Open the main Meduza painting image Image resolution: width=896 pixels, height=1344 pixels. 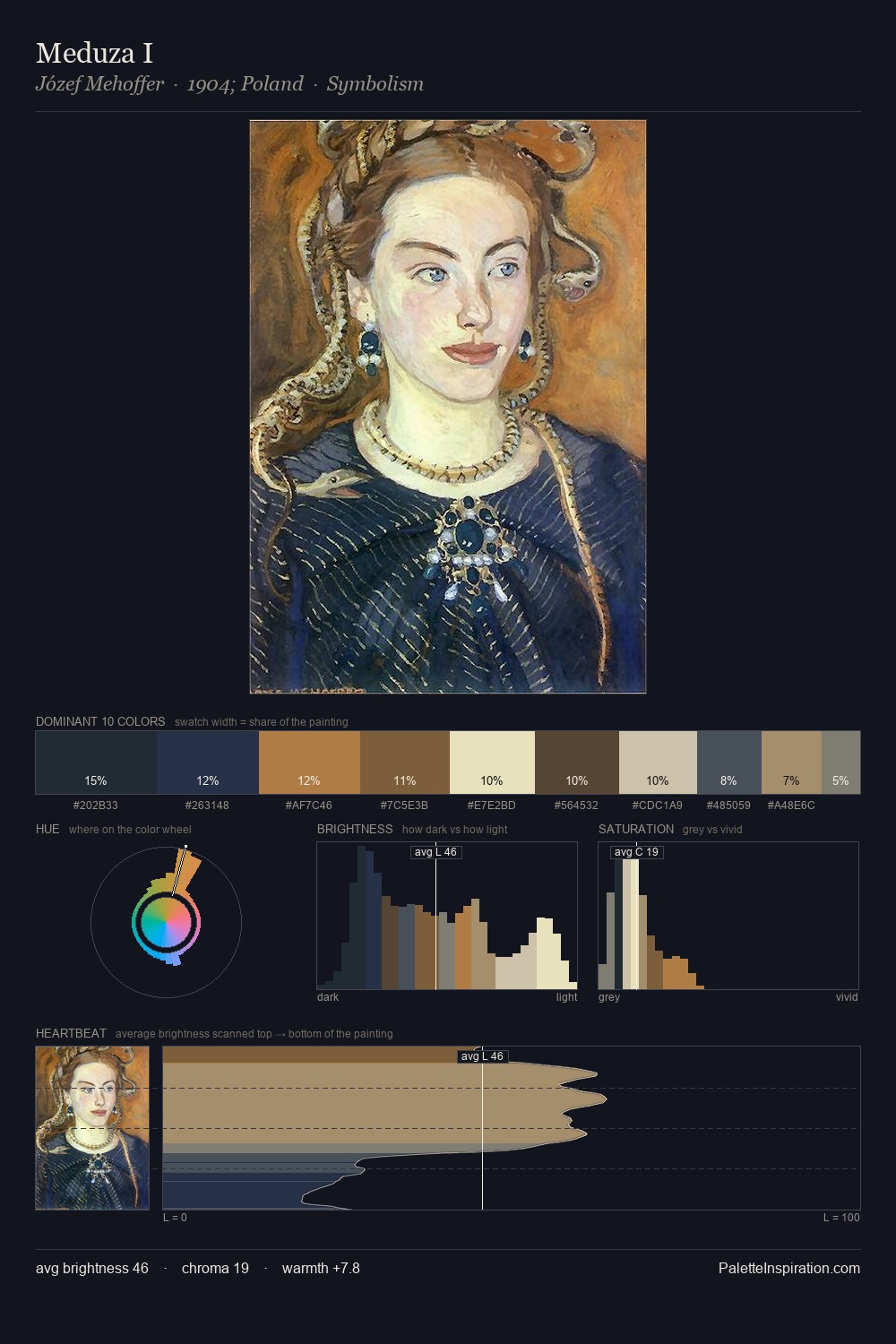[448, 407]
